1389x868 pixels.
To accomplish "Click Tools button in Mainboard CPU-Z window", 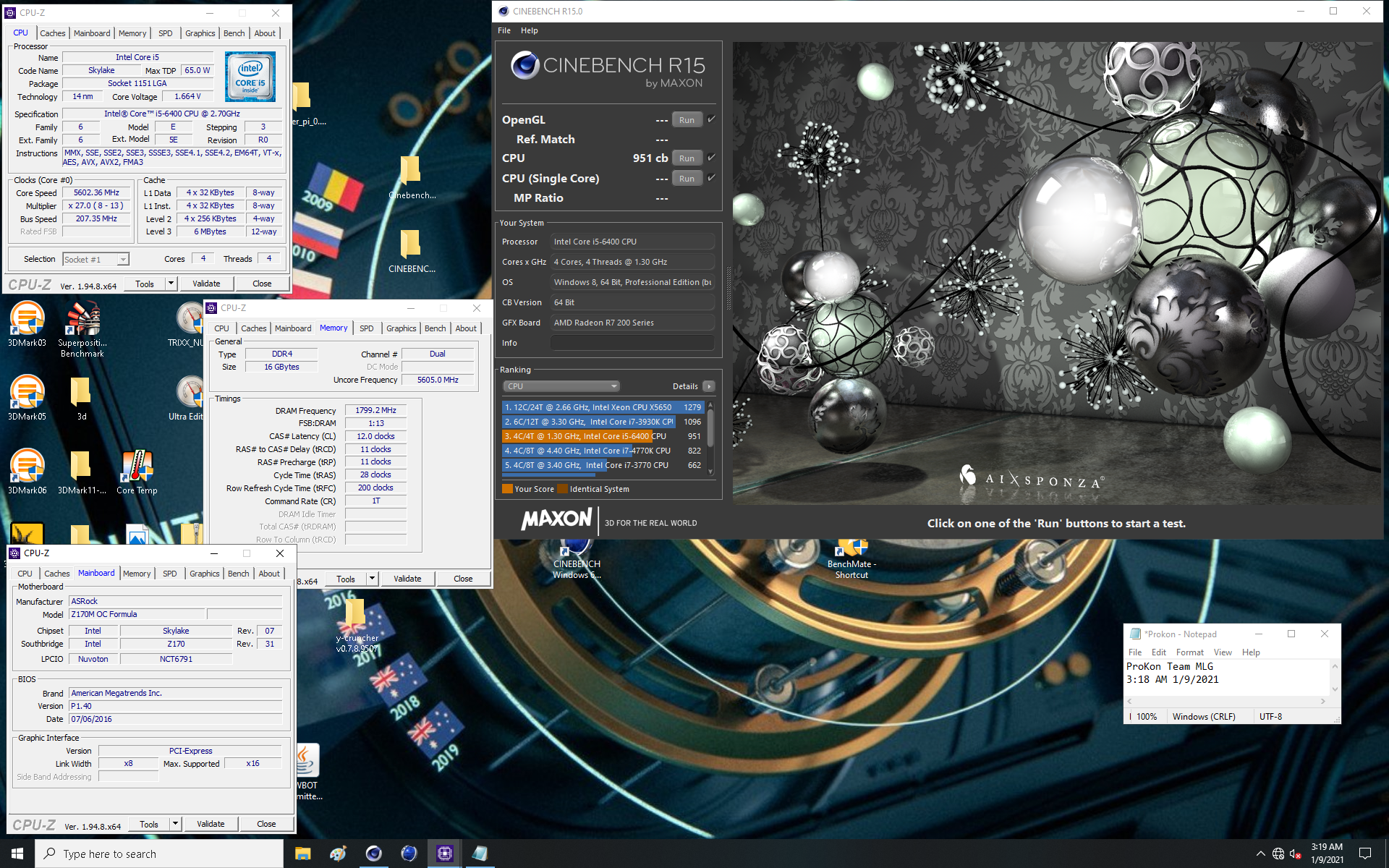I will (x=149, y=824).
